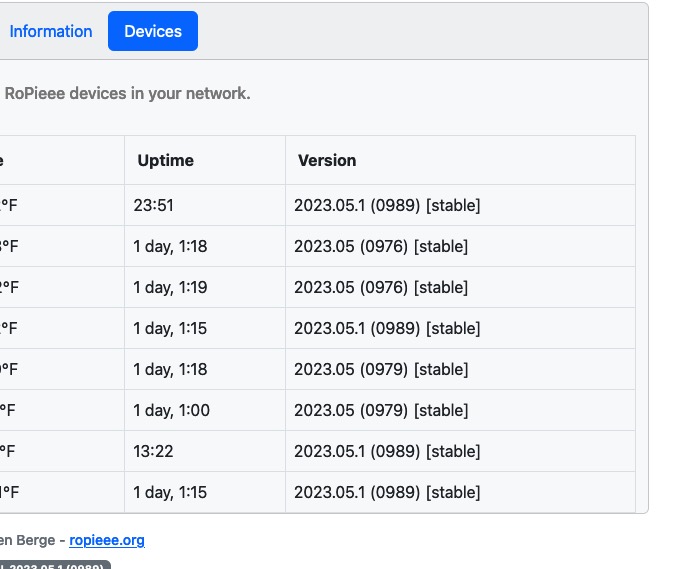Click the 1 day, 1:19 uptime cell
Image resolution: width=682 pixels, height=569 pixels.
click(x=170, y=287)
